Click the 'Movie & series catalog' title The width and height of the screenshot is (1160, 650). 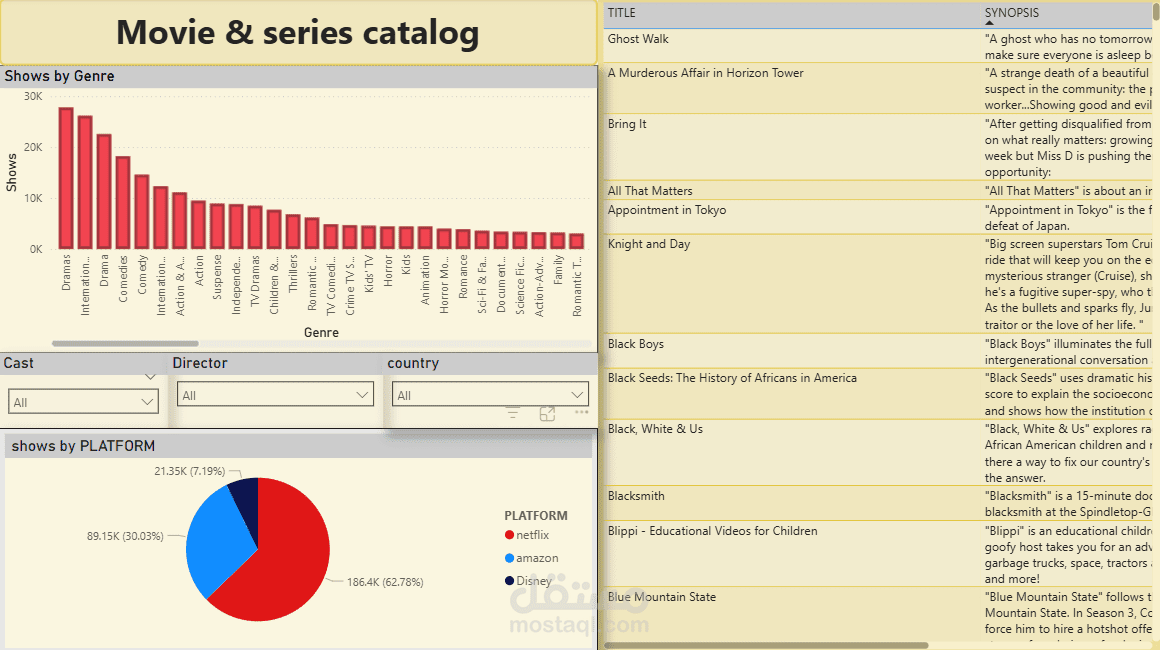(297, 33)
